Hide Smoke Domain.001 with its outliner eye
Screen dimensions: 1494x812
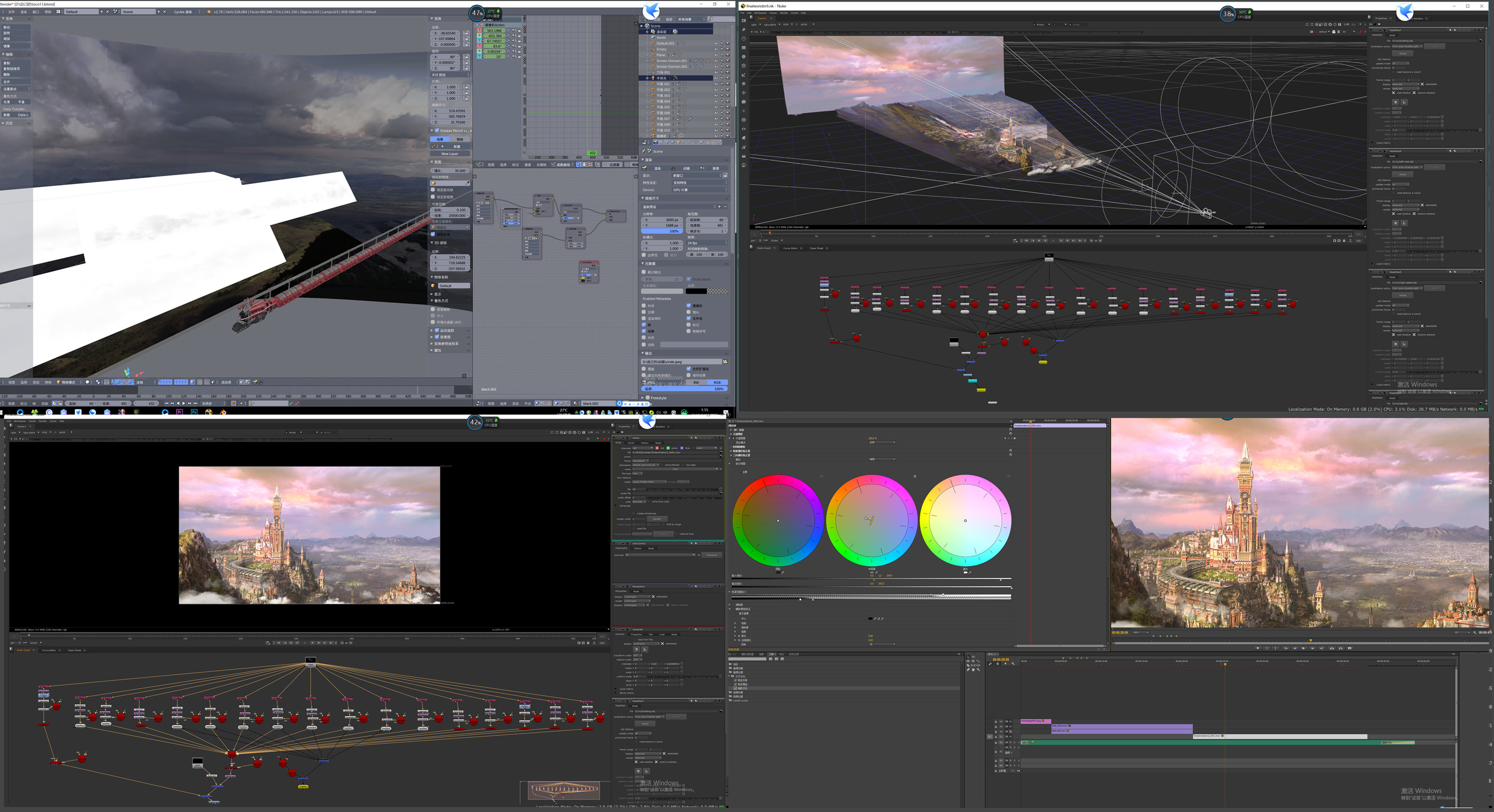[716, 61]
